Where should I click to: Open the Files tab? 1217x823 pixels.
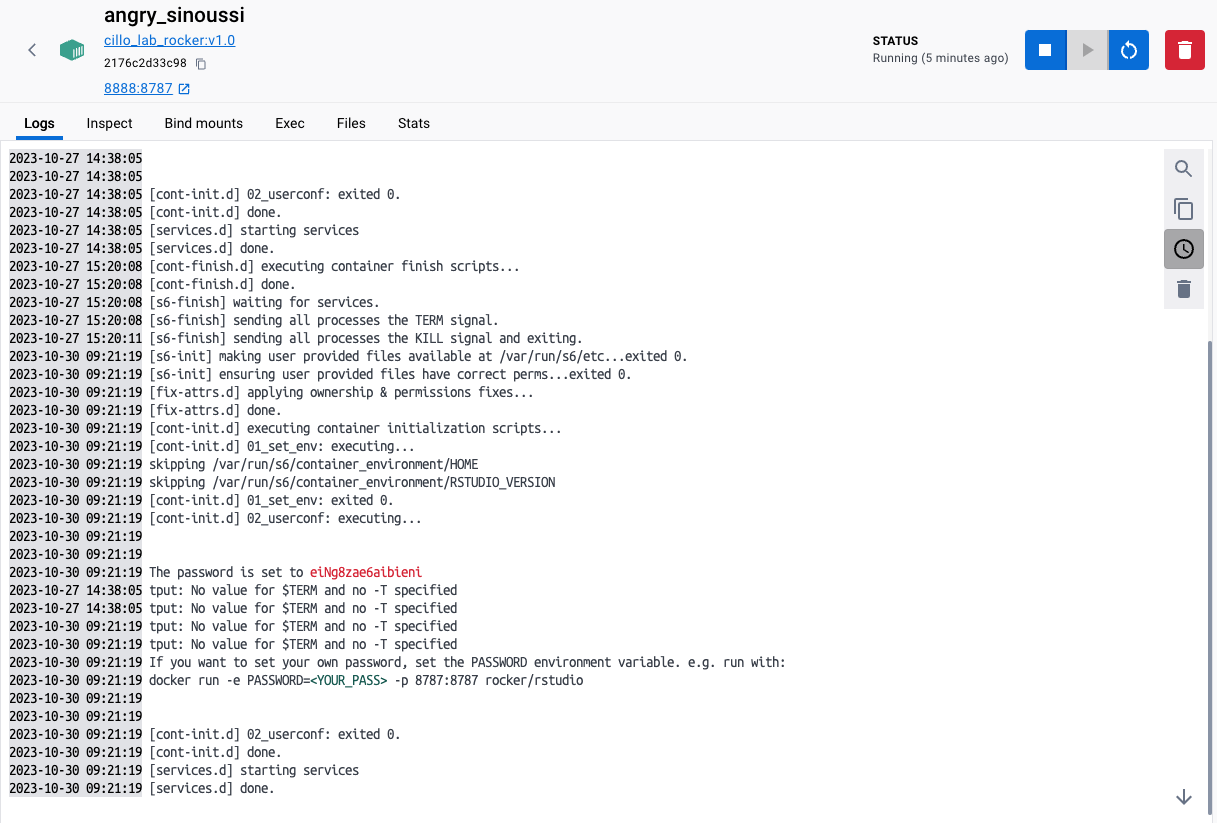(351, 123)
